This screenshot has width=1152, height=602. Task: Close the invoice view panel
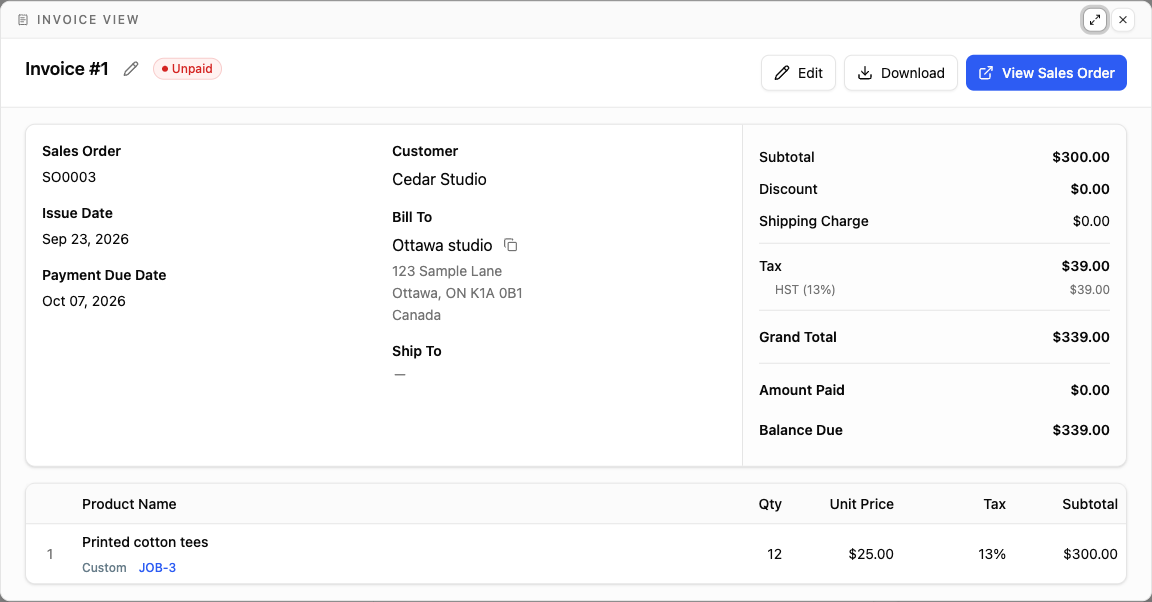[x=1123, y=20]
